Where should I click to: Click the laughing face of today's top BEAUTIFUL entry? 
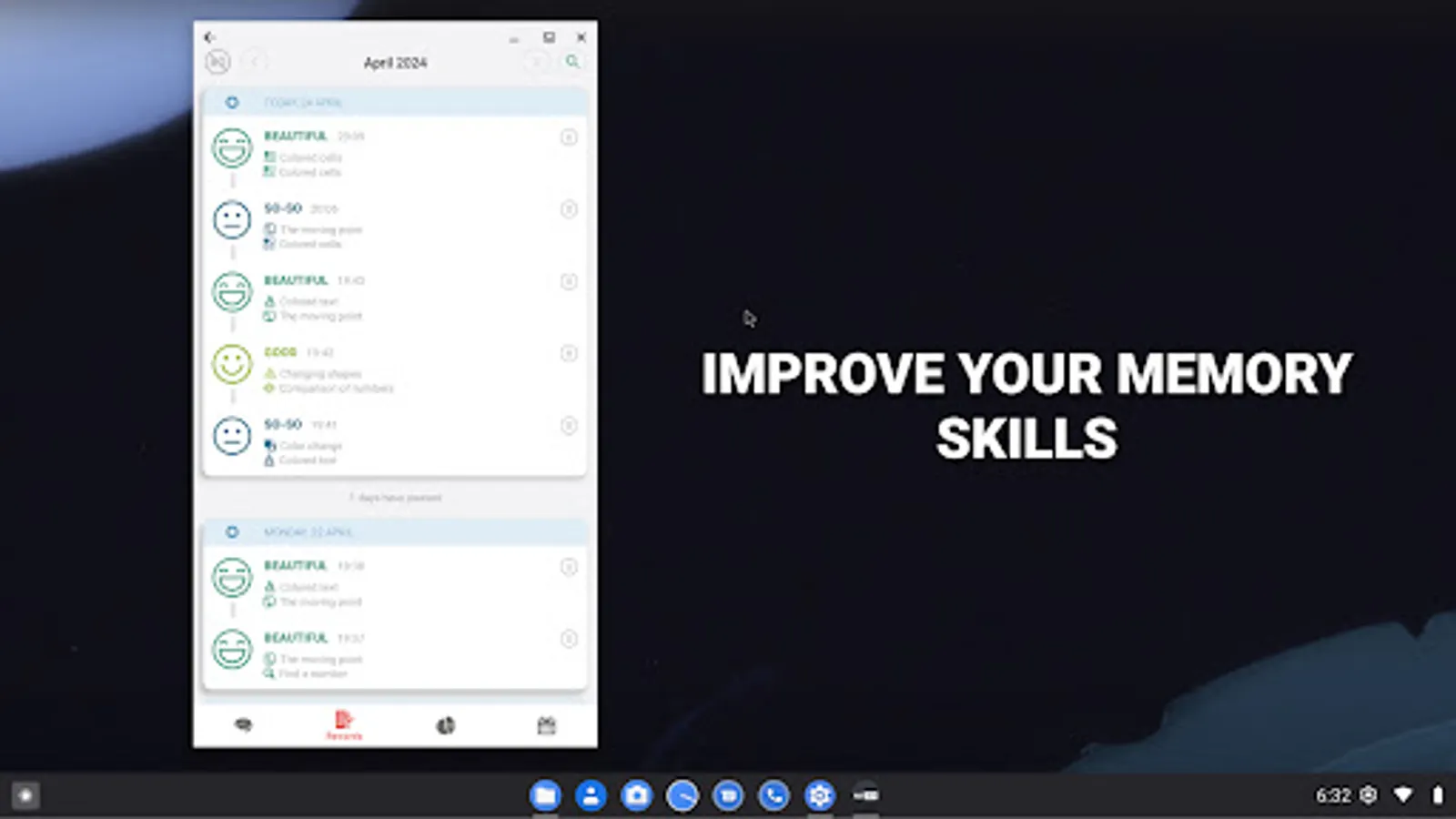232,148
